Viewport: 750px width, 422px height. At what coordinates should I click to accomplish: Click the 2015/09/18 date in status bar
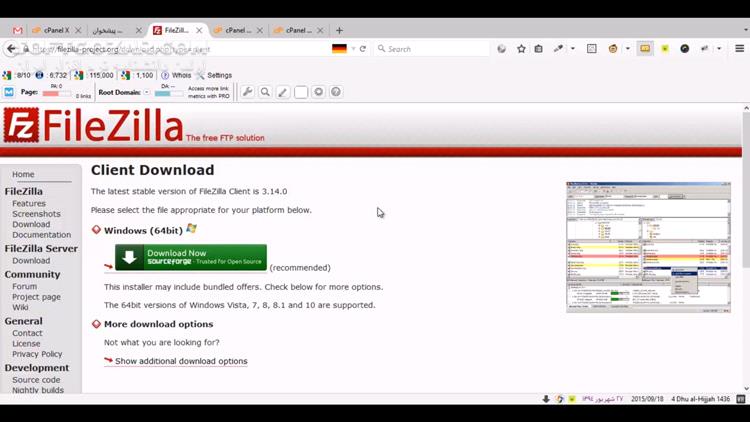pos(647,399)
